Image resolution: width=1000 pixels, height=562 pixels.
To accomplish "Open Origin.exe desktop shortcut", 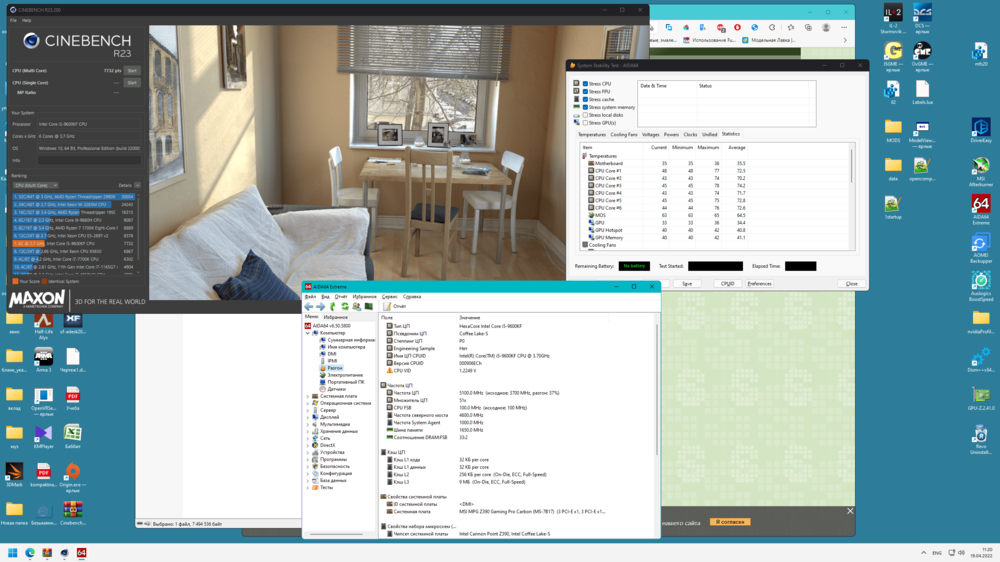I will click(73, 477).
